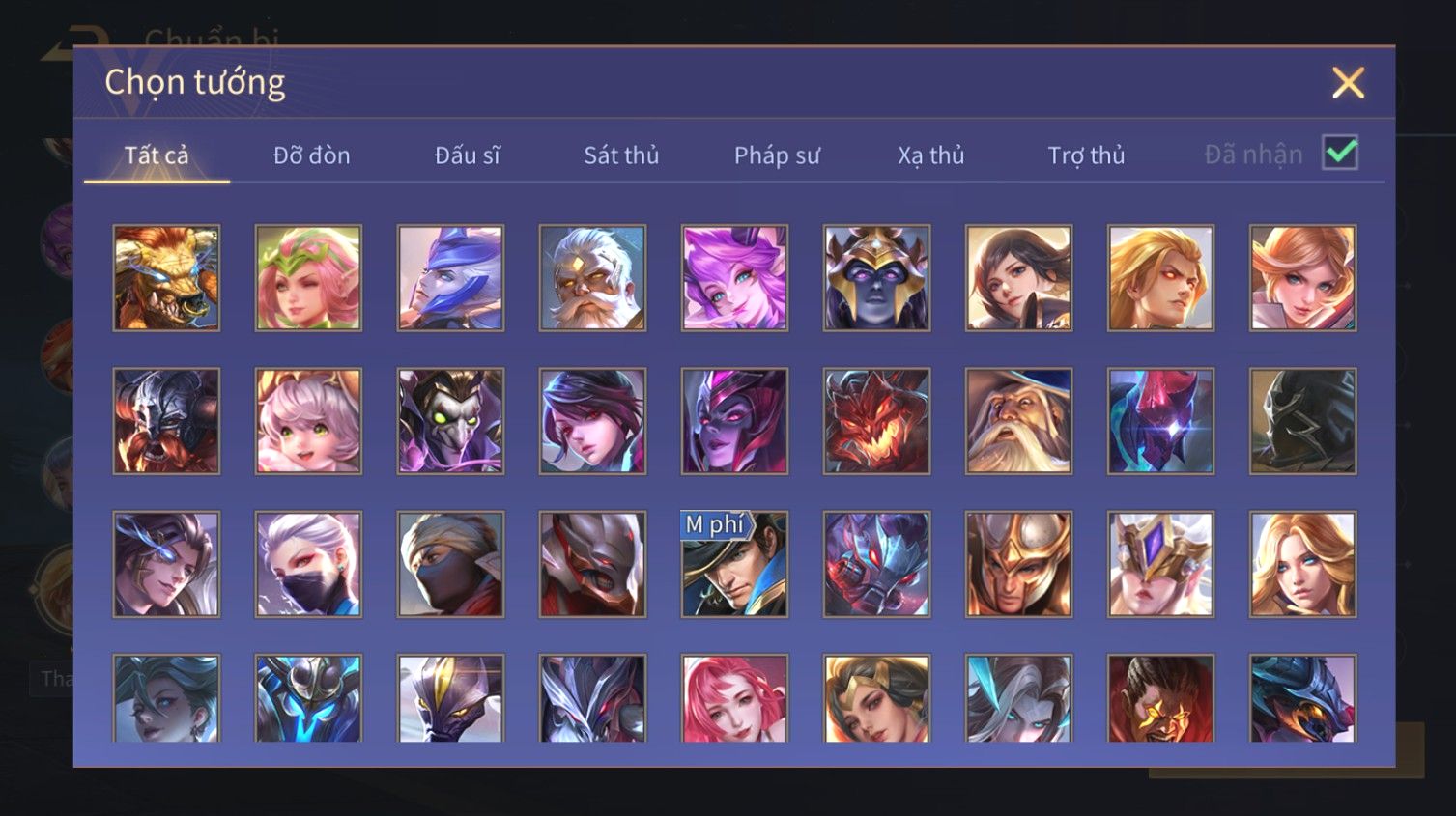1456x816 pixels.
Task: Select the golden lion beast hero portrait
Action: [x=166, y=278]
